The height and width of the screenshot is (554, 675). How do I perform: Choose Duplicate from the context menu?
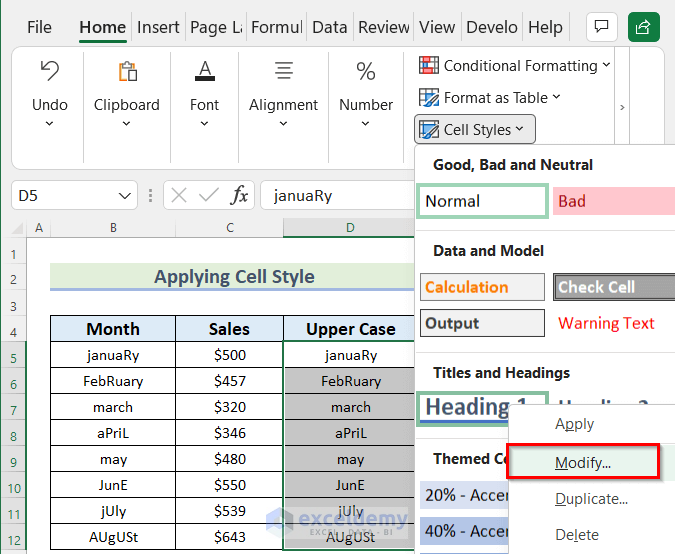click(592, 499)
